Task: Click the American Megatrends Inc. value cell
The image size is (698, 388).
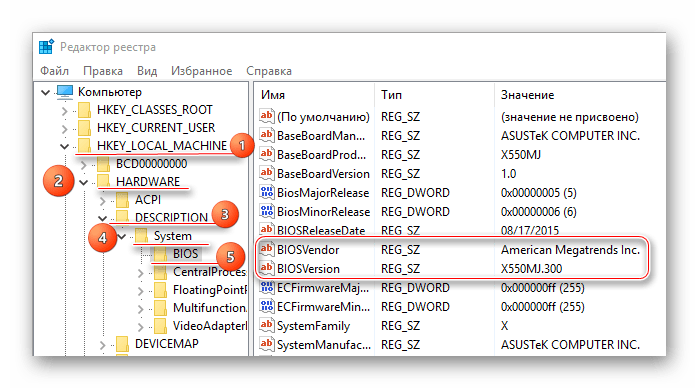Action: (x=570, y=250)
